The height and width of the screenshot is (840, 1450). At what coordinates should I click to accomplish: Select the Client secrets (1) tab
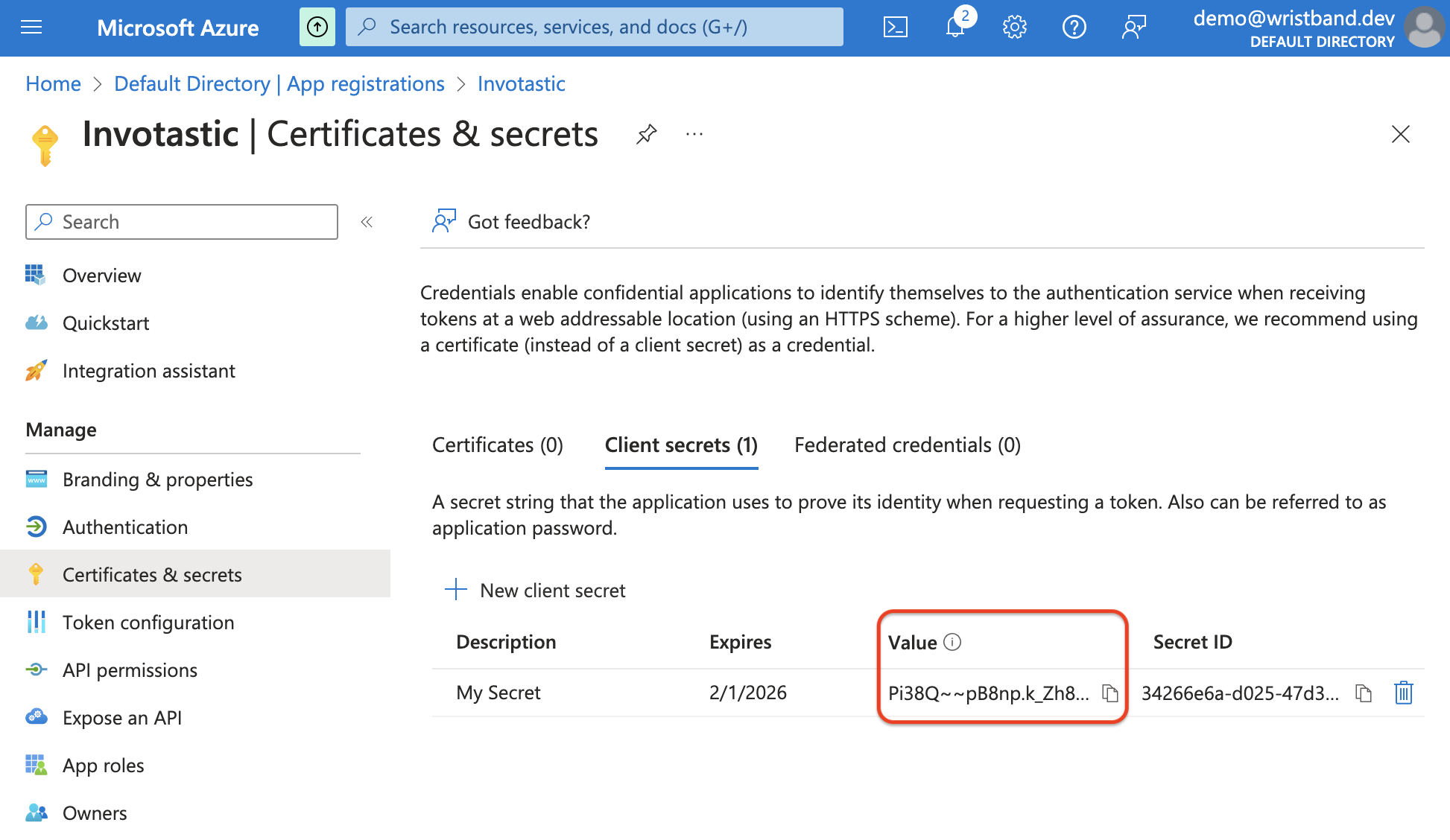click(681, 445)
